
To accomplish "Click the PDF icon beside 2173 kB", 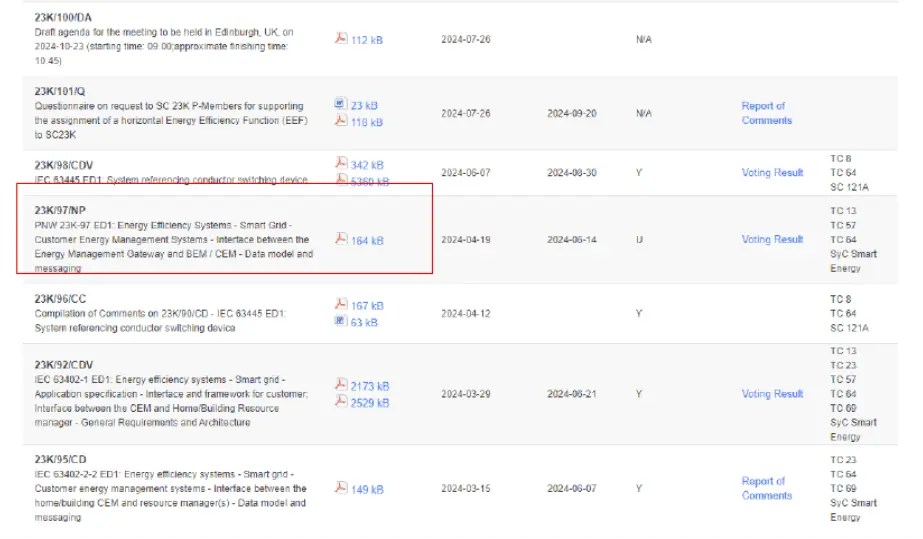I will (x=340, y=385).
